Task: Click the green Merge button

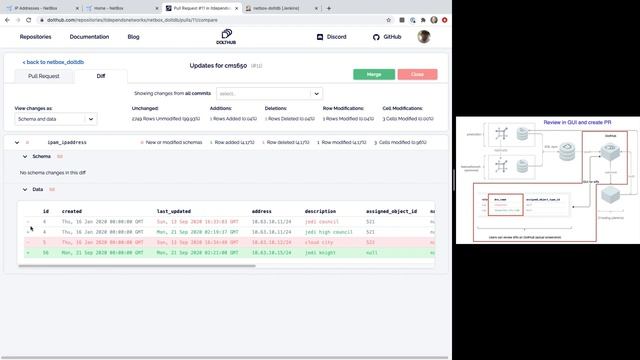Action: click(x=374, y=74)
